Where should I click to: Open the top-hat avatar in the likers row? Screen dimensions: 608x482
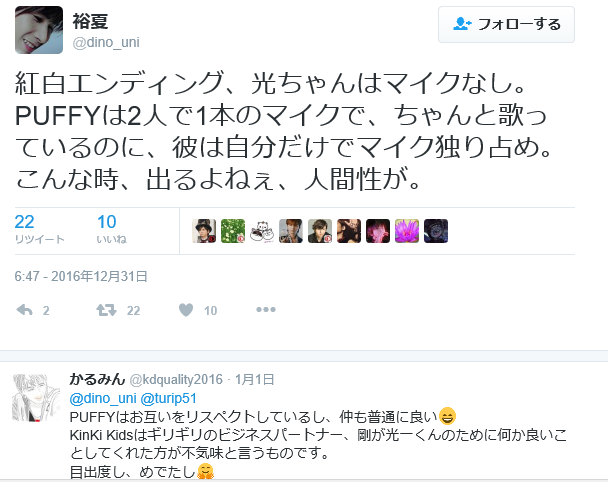pos(204,231)
